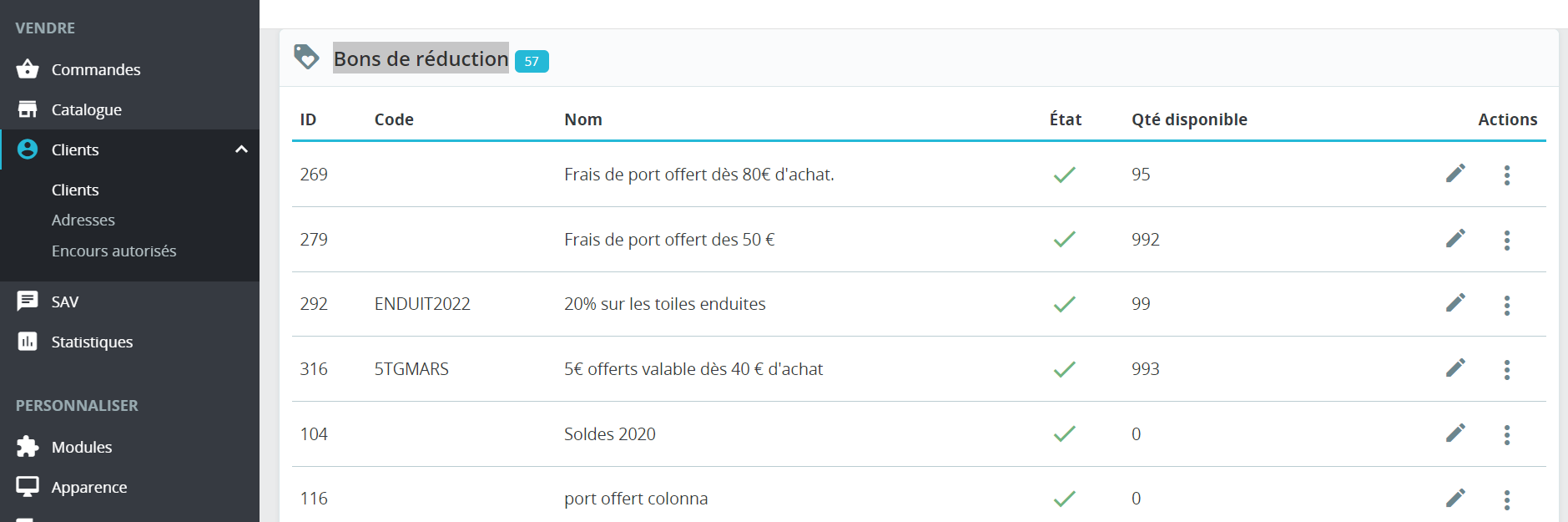Open more actions menu for voucher 279
The width and height of the screenshot is (1568, 522).
(1506, 240)
